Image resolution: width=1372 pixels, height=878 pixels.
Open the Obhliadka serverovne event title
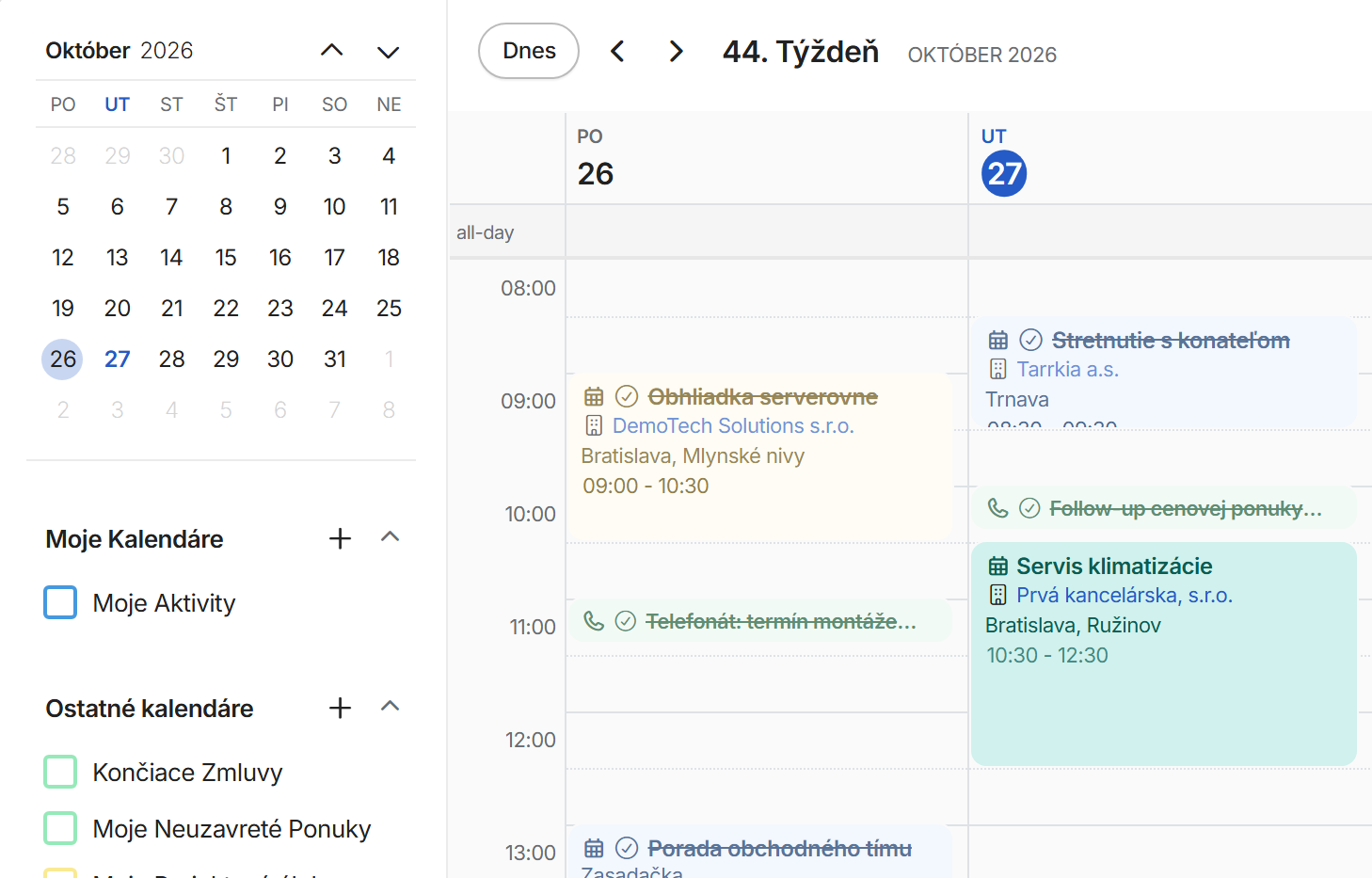tap(763, 396)
